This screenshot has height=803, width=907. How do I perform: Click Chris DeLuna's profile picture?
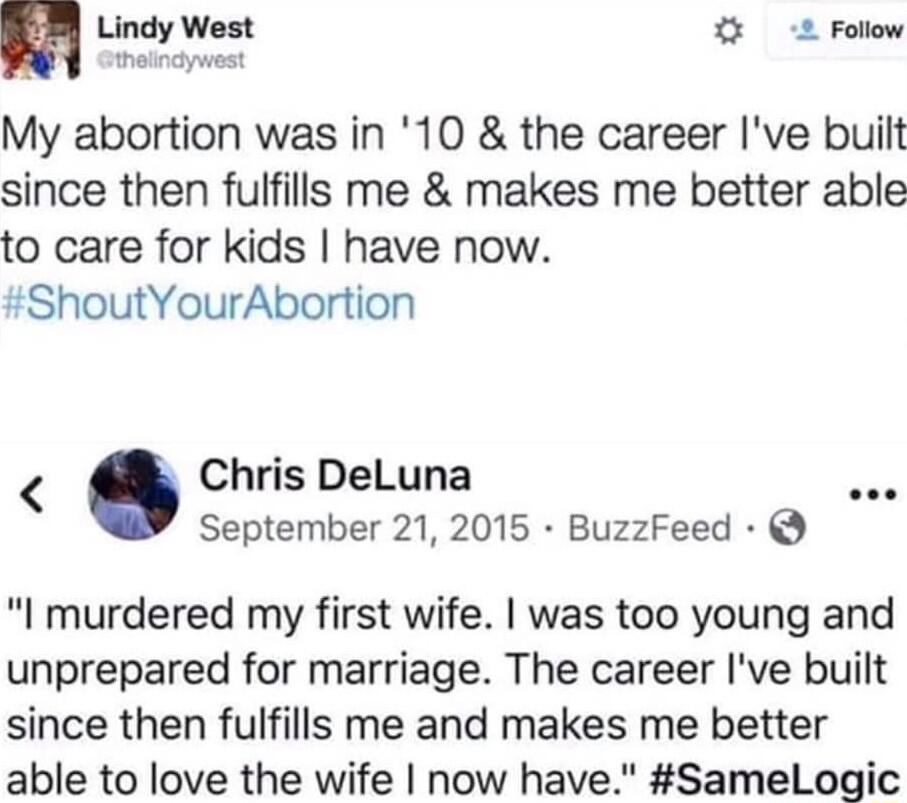click(x=133, y=498)
